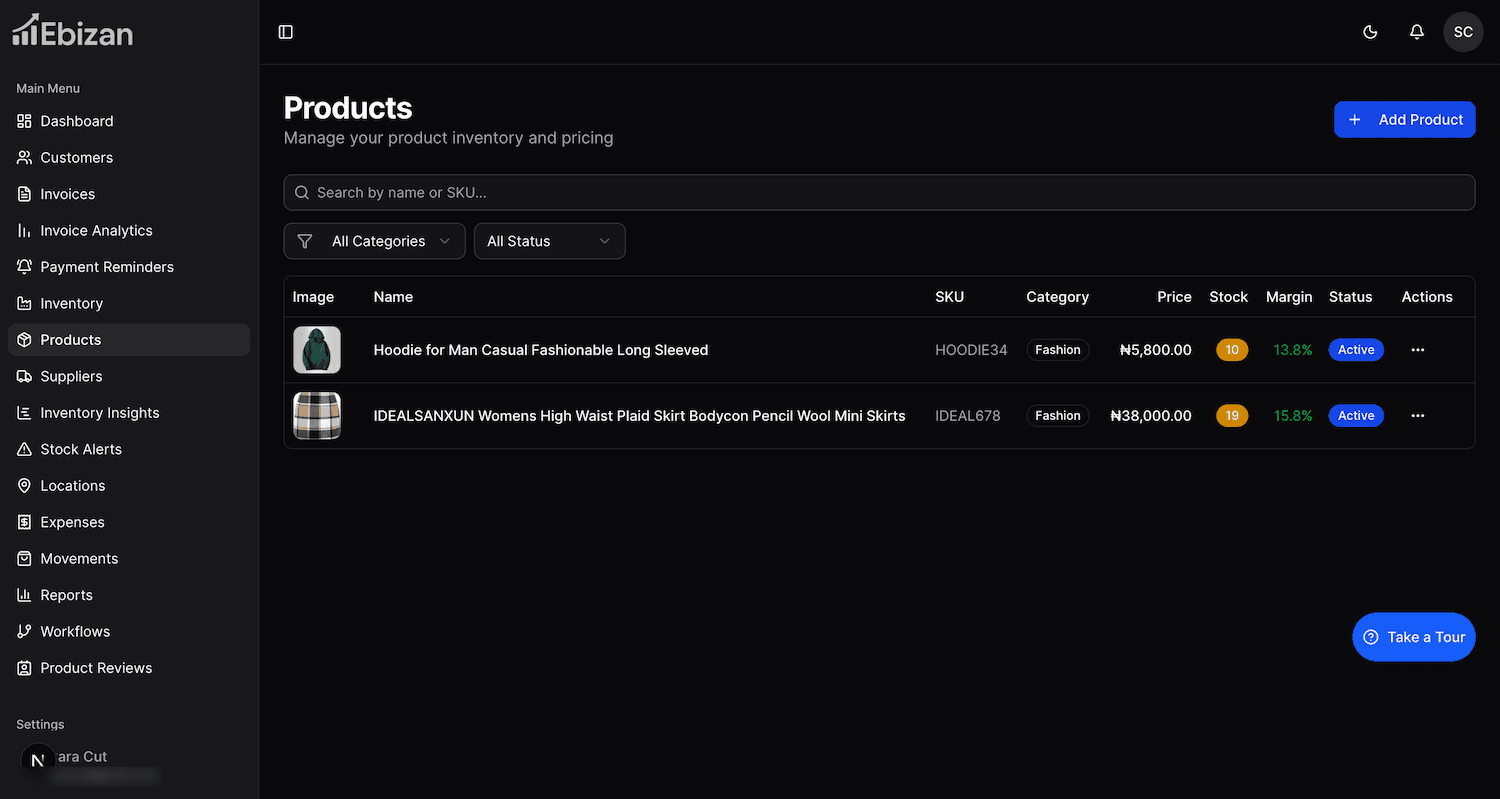
Task: Open actions menu for Hoodie product
Action: (x=1417, y=350)
